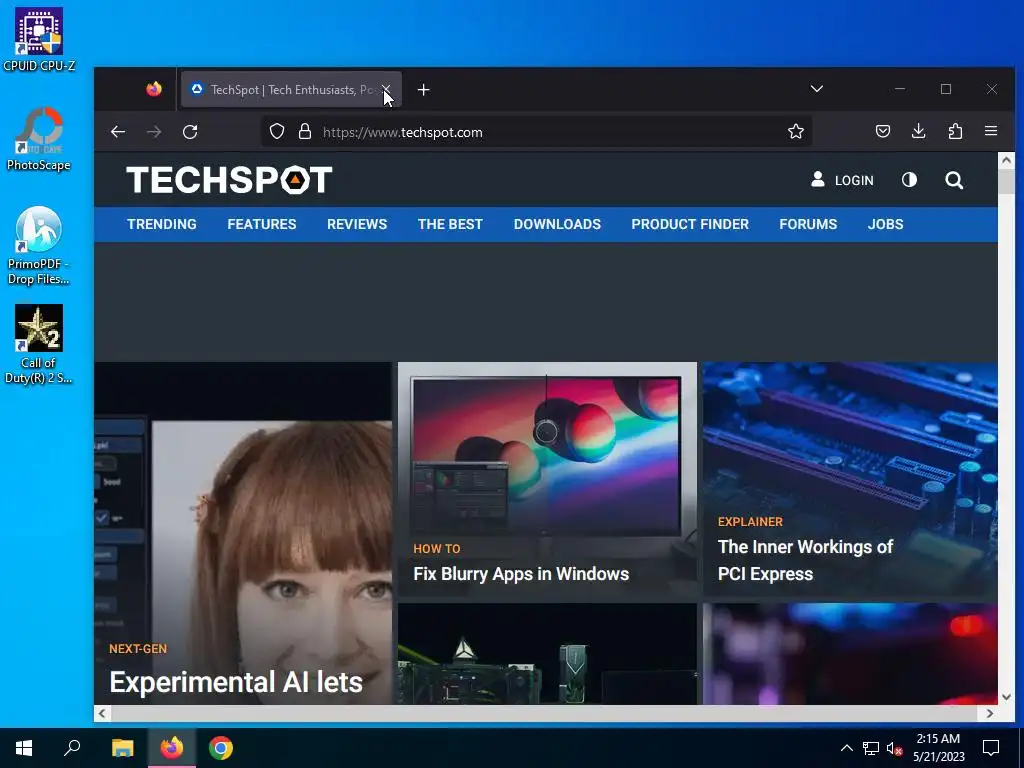Open the PhotoScape desktop shortcut
The height and width of the screenshot is (768, 1024).
[x=39, y=138]
